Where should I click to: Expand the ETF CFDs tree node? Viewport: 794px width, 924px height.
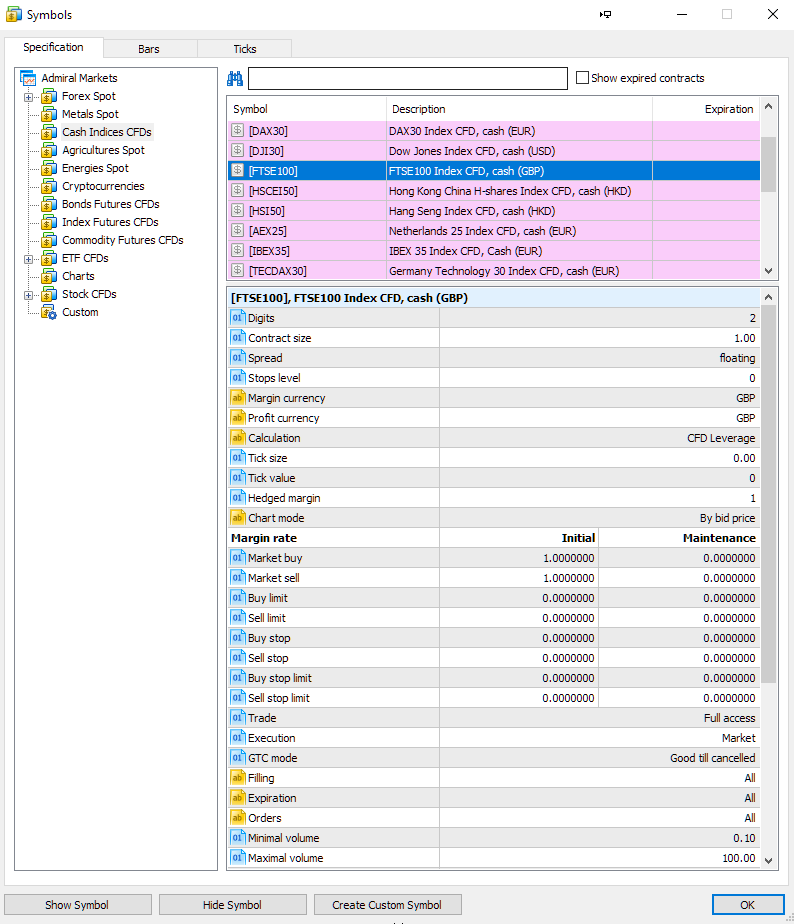29,259
